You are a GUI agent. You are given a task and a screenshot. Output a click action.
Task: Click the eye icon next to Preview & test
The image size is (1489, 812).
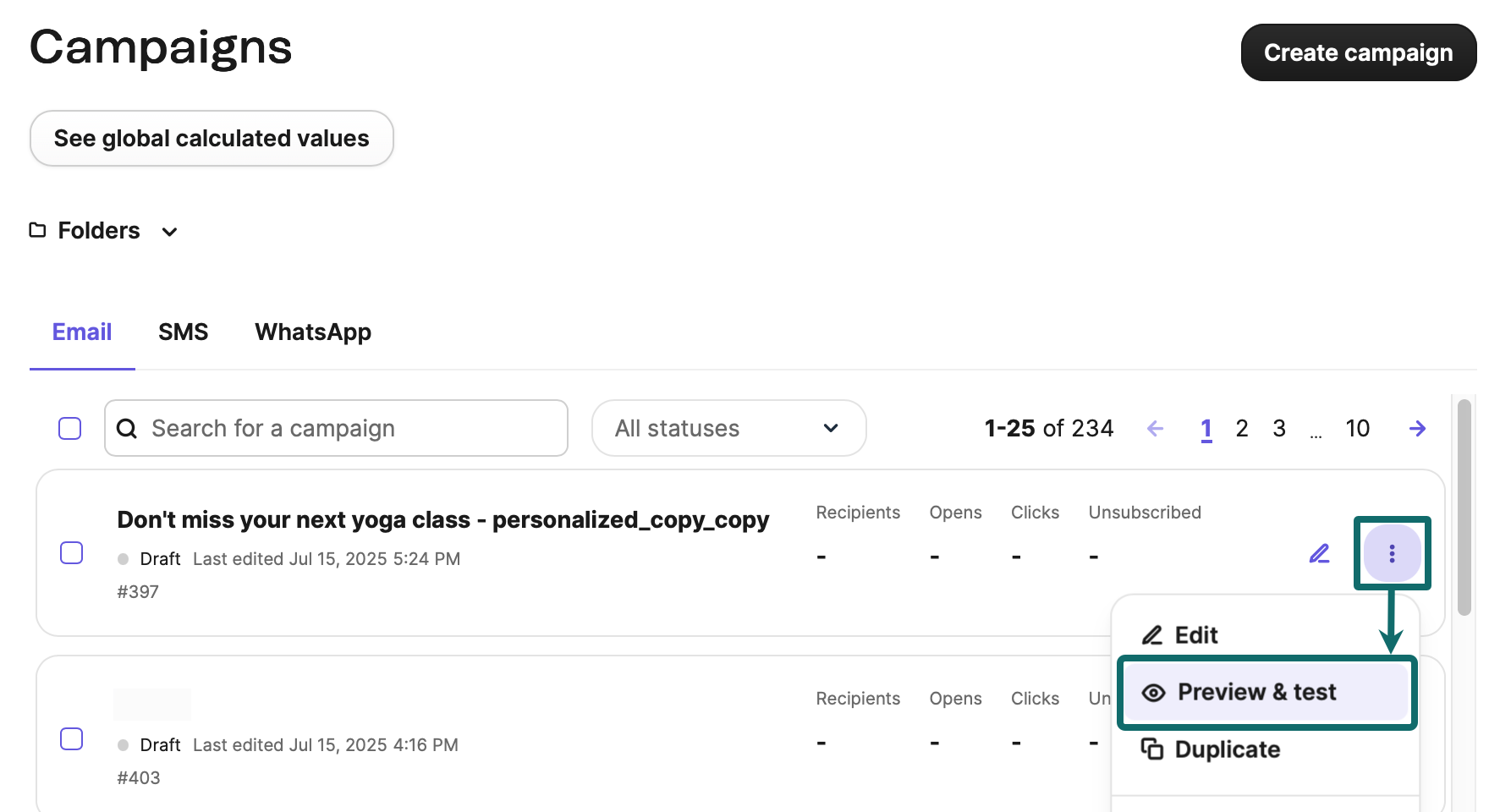coord(1152,692)
